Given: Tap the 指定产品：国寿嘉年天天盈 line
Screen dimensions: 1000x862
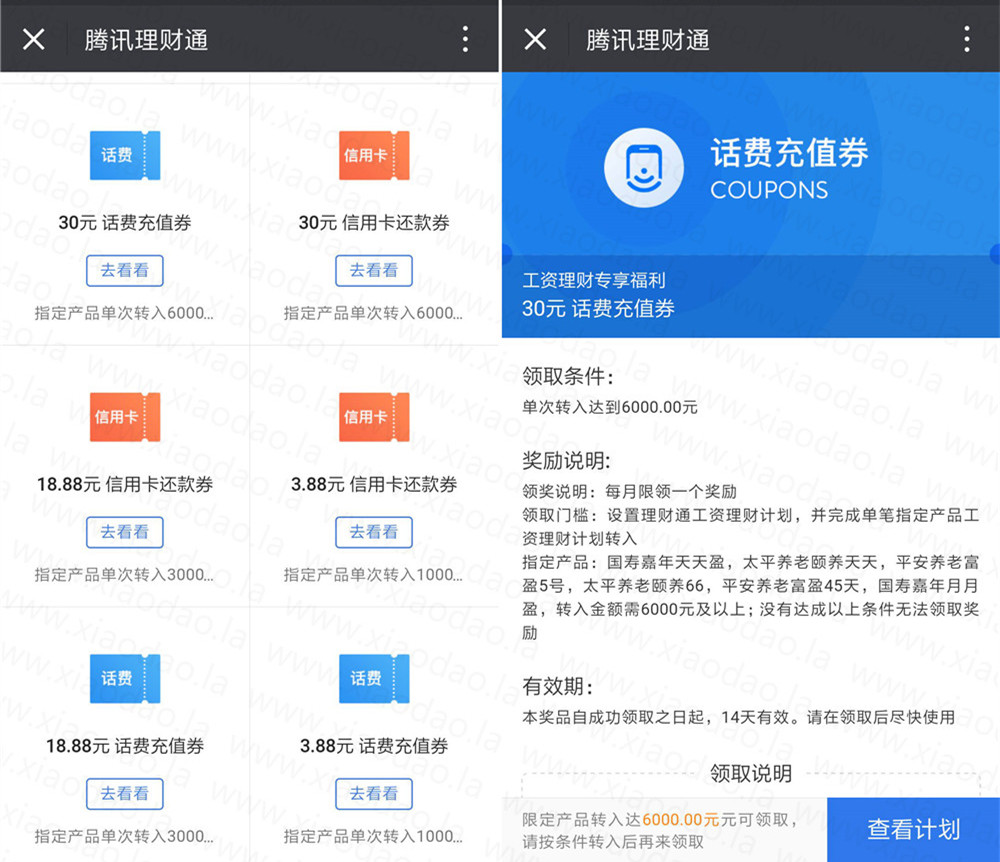Looking at the screenshot, I should pyautogui.click(x=751, y=597).
